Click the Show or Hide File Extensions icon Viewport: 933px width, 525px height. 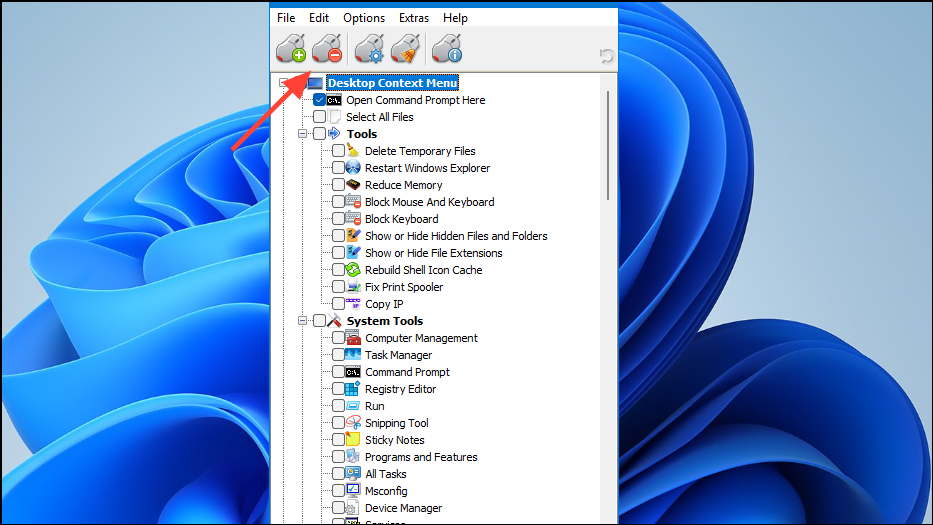(x=353, y=252)
